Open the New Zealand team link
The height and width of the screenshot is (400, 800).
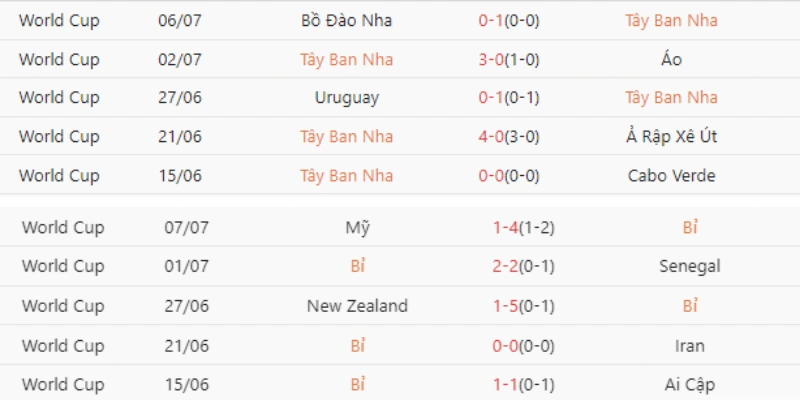click(358, 306)
